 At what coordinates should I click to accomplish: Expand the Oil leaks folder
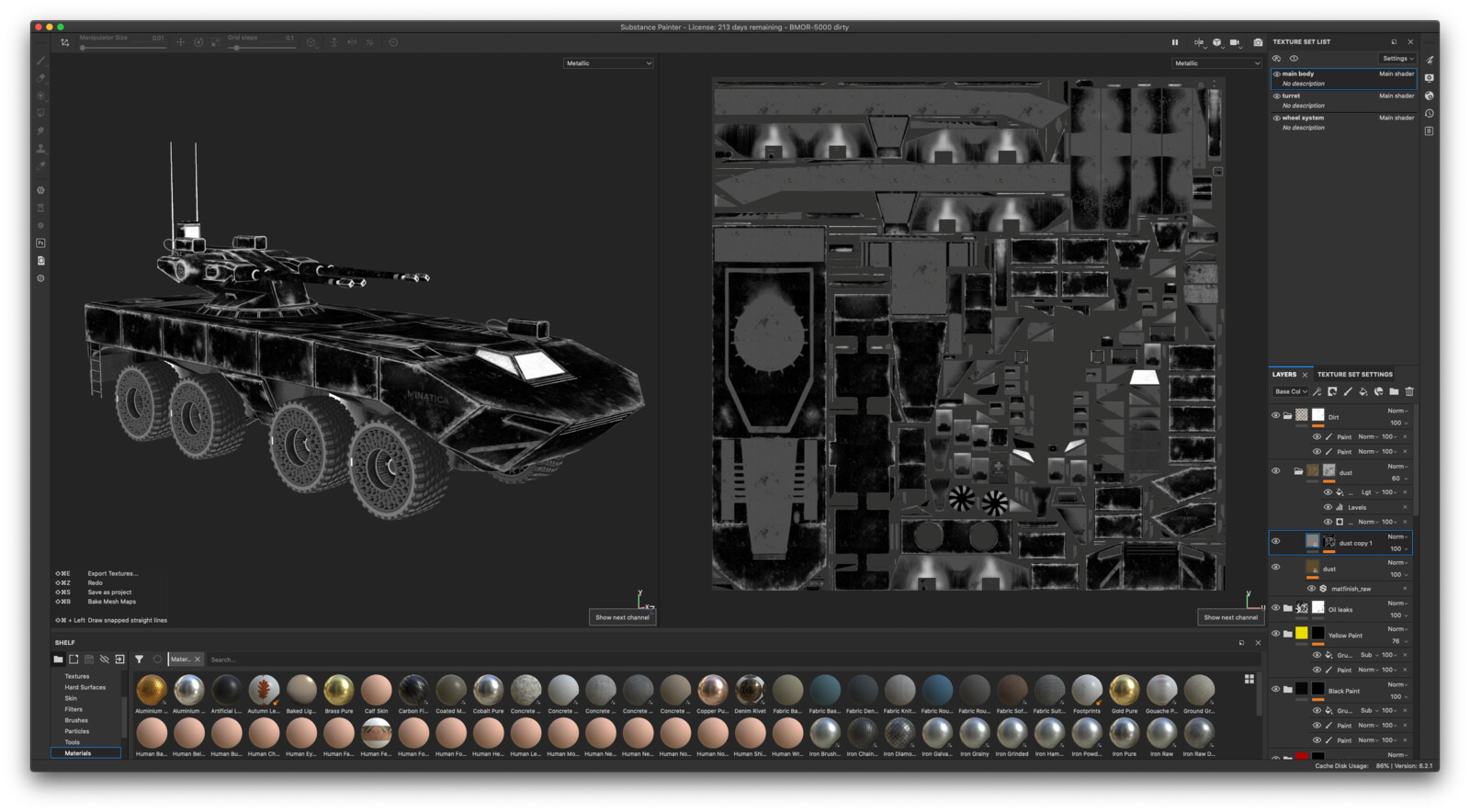(x=1288, y=608)
